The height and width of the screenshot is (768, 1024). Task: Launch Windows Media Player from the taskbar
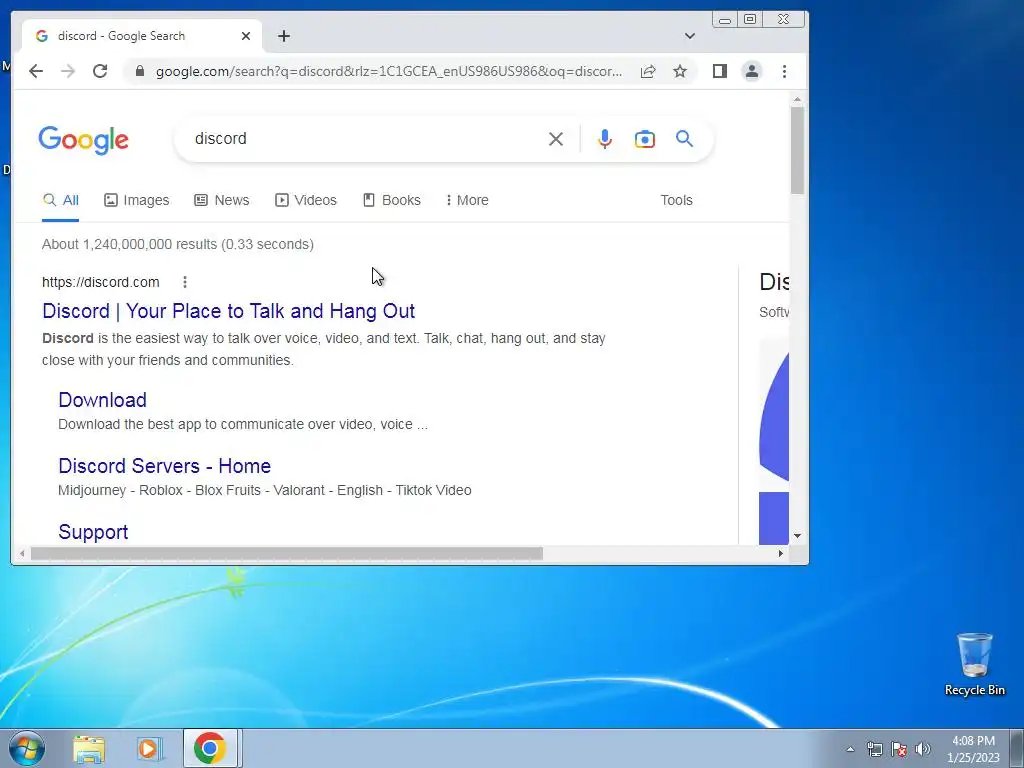coord(149,748)
